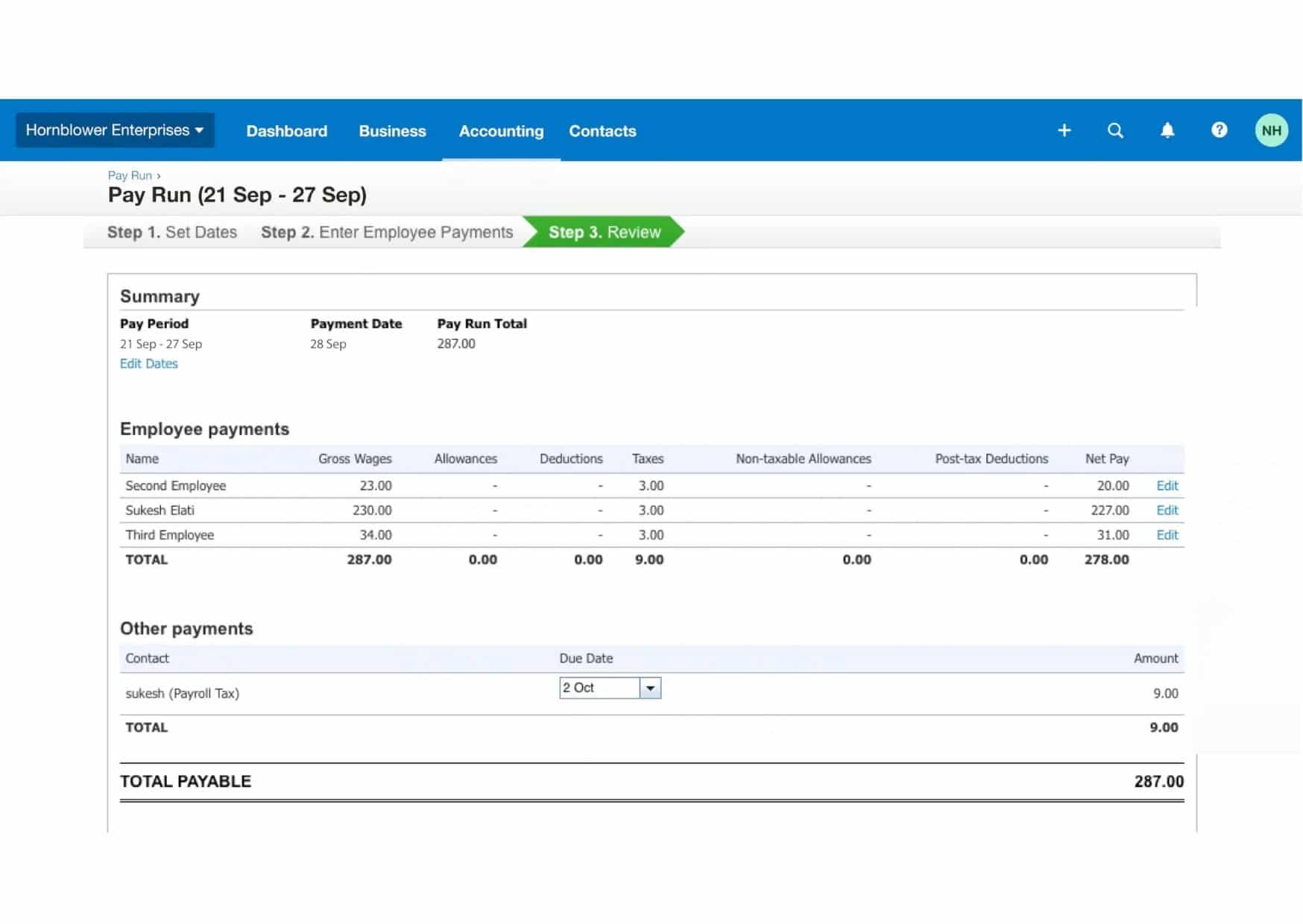Click the 2 Oct due date field

(x=599, y=688)
